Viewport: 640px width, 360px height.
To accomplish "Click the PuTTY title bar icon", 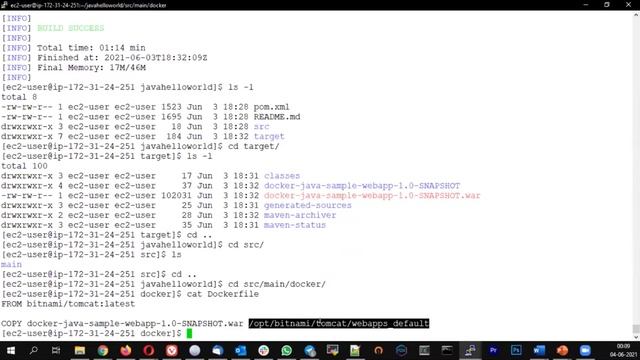I will pyautogui.click(x=4, y=5).
